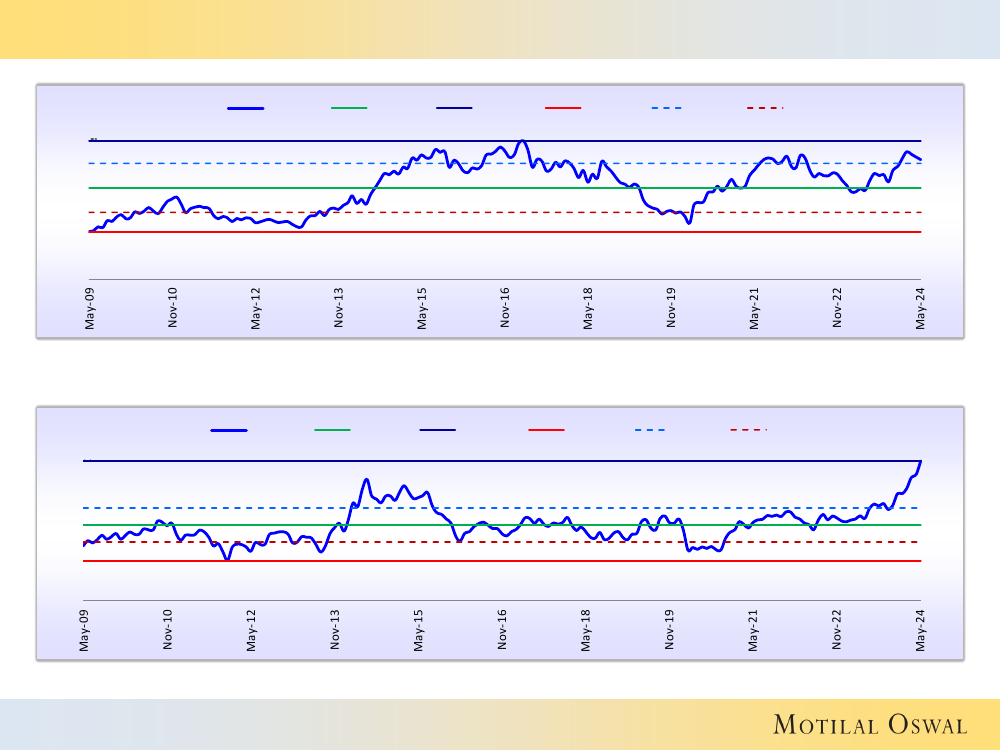Click May-09 axis label on top chart
This screenshot has width=1000, height=750.
pos(90,308)
